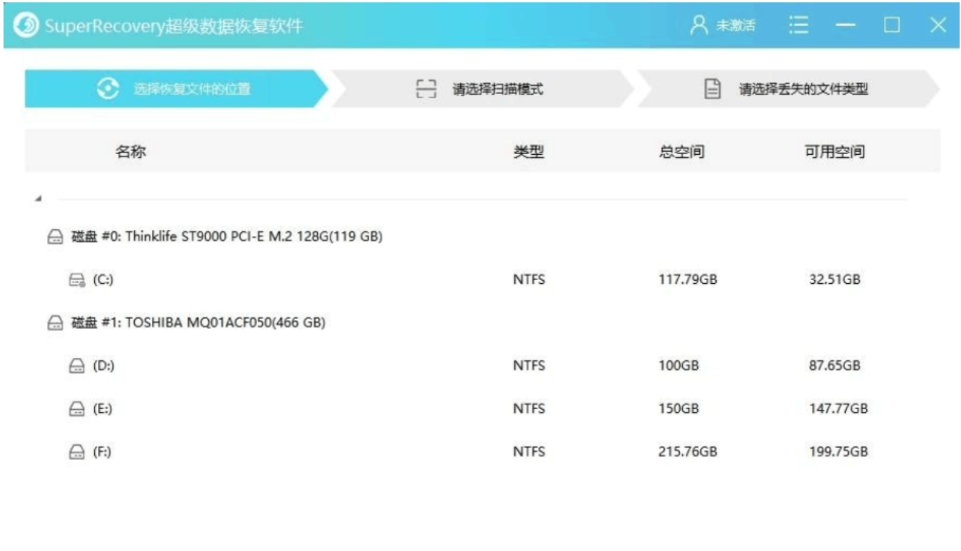Open the hamburger list menu icon

tap(798, 26)
